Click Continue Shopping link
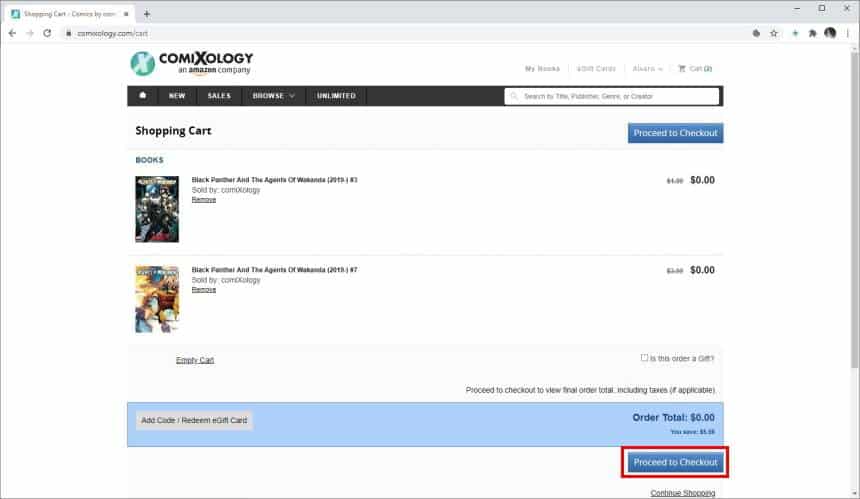Image resolution: width=860 pixels, height=499 pixels. click(683, 492)
